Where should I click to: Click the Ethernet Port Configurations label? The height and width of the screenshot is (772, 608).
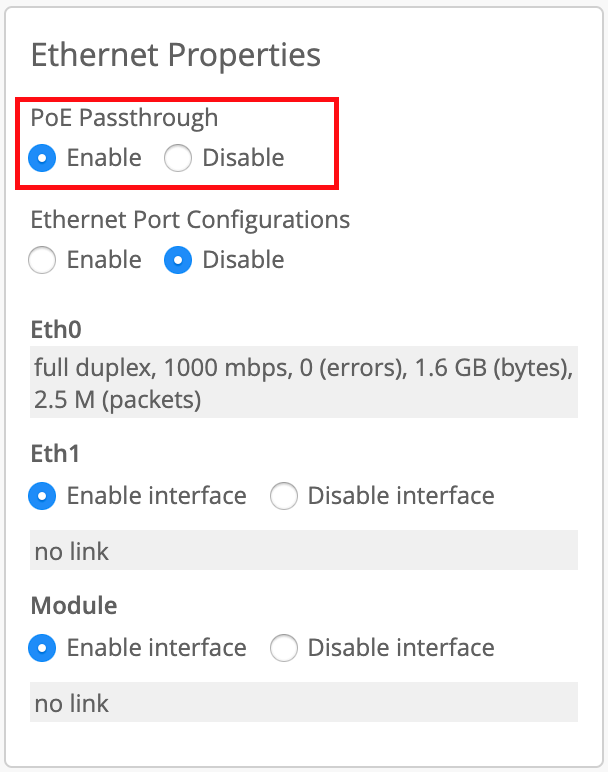coord(190,219)
